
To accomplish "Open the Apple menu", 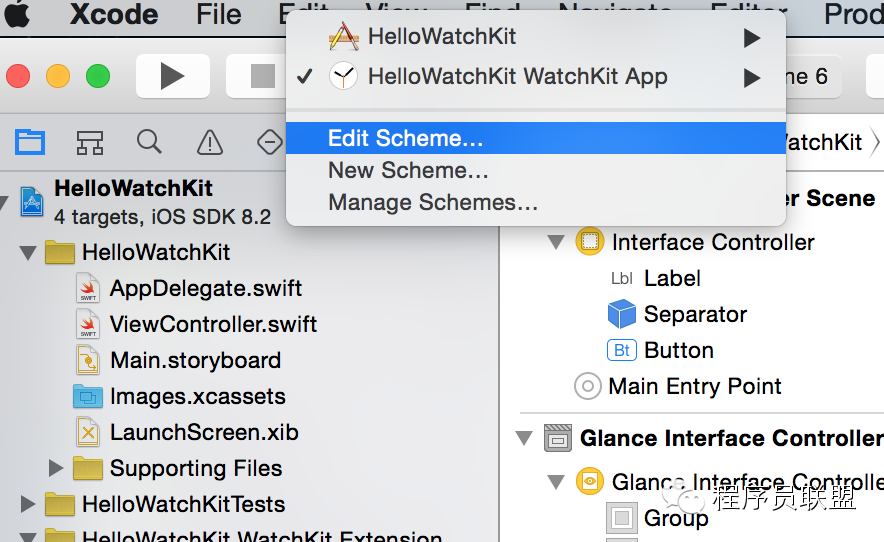I will pos(17,14).
